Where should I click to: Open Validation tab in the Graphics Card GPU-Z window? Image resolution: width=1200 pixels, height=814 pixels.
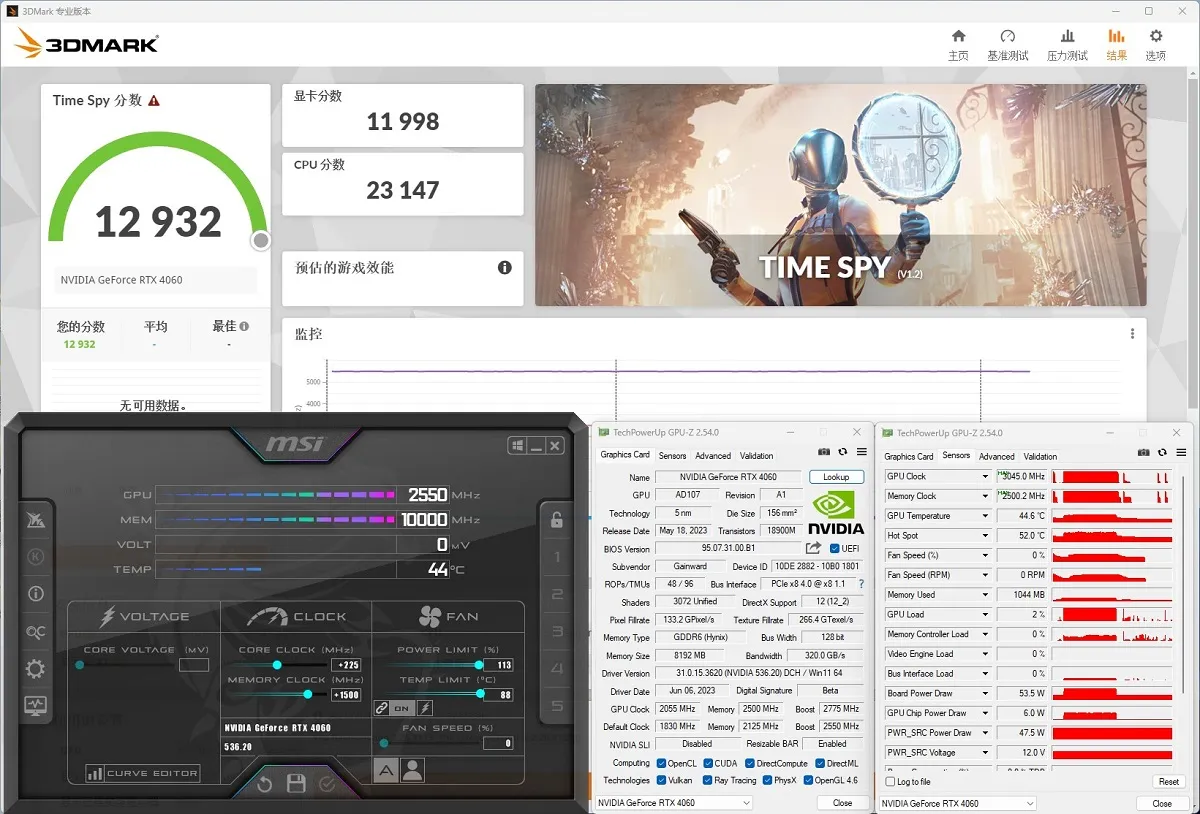757,456
